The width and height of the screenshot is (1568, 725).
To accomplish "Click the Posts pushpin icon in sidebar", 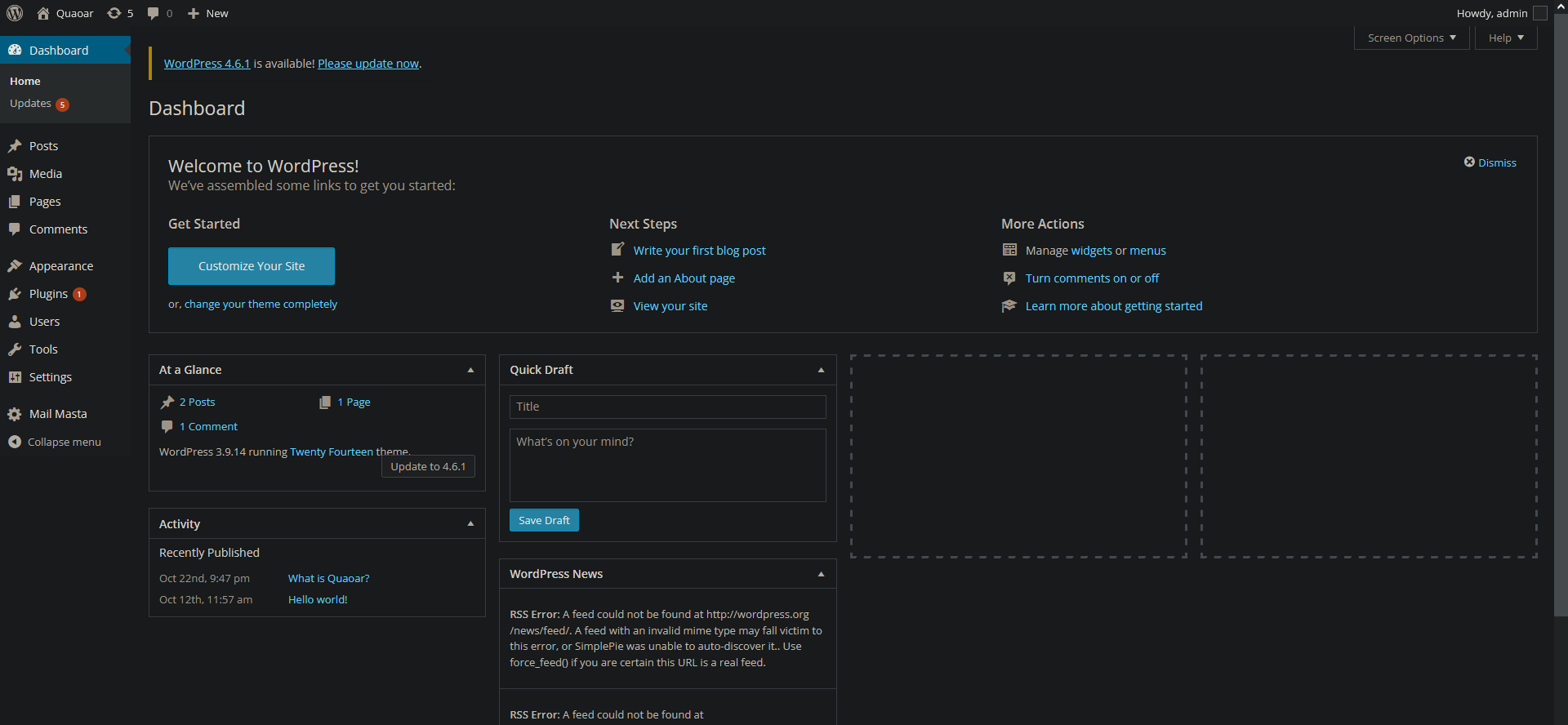I will coord(15,146).
